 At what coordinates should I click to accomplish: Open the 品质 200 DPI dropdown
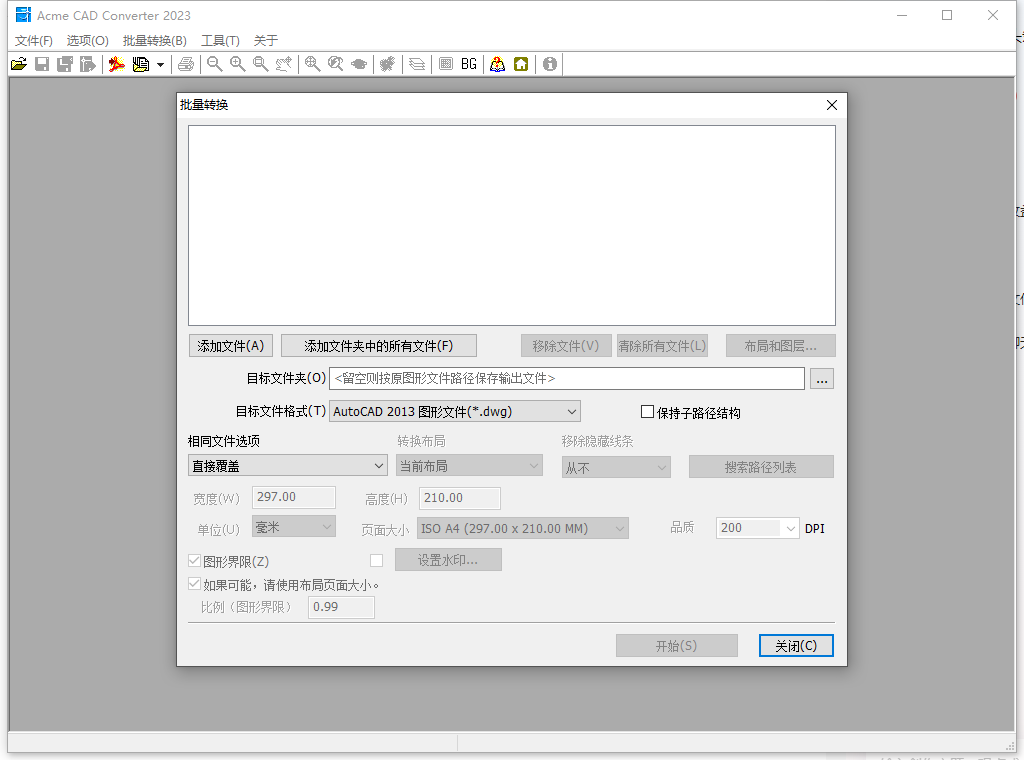758,528
